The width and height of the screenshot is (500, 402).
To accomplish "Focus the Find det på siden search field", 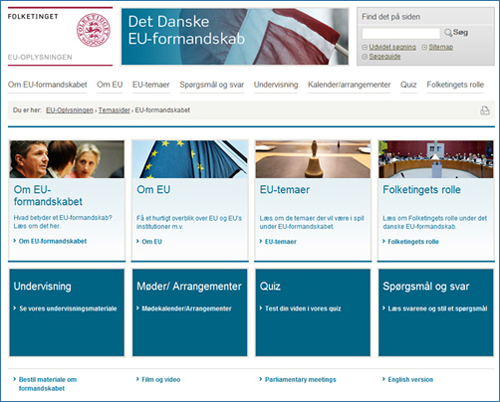I will tap(401, 33).
